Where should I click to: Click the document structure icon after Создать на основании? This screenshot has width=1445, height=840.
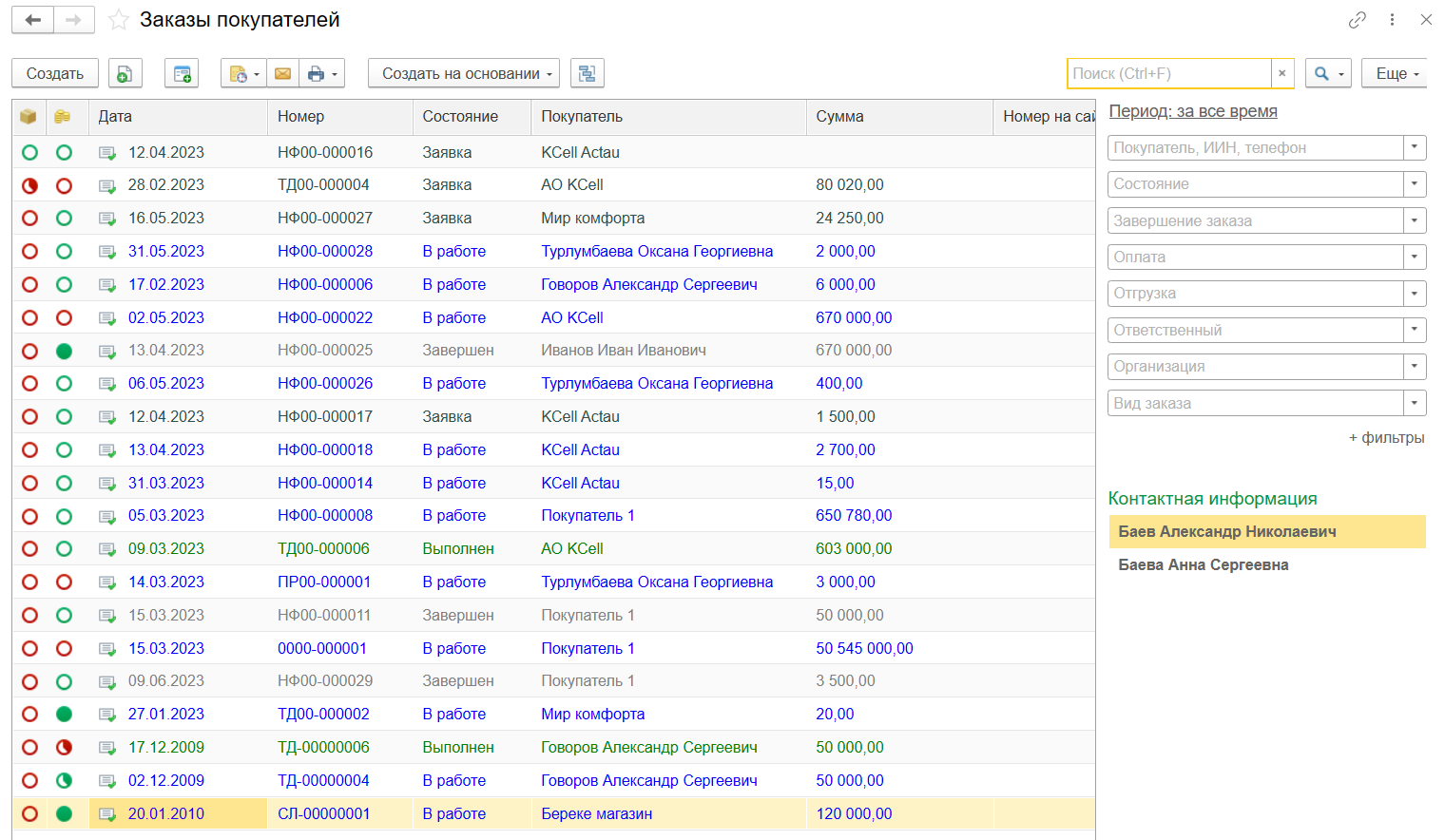(x=587, y=73)
